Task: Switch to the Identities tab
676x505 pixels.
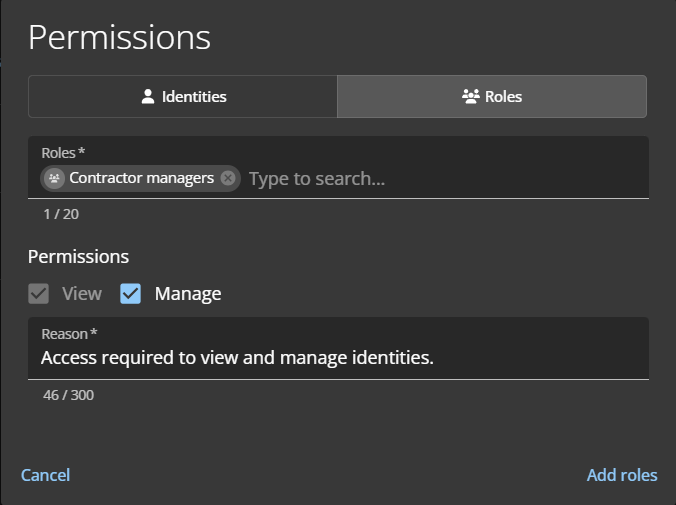Action: [x=183, y=97]
